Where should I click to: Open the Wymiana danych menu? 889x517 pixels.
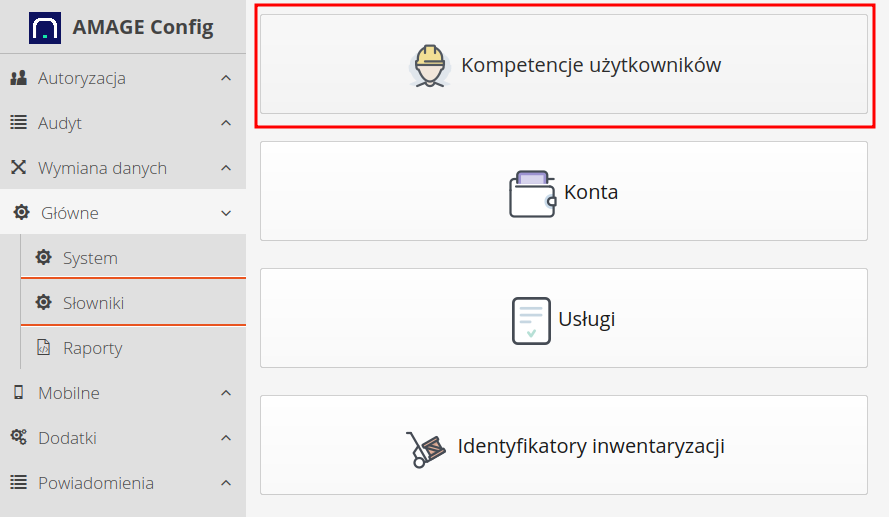102,168
